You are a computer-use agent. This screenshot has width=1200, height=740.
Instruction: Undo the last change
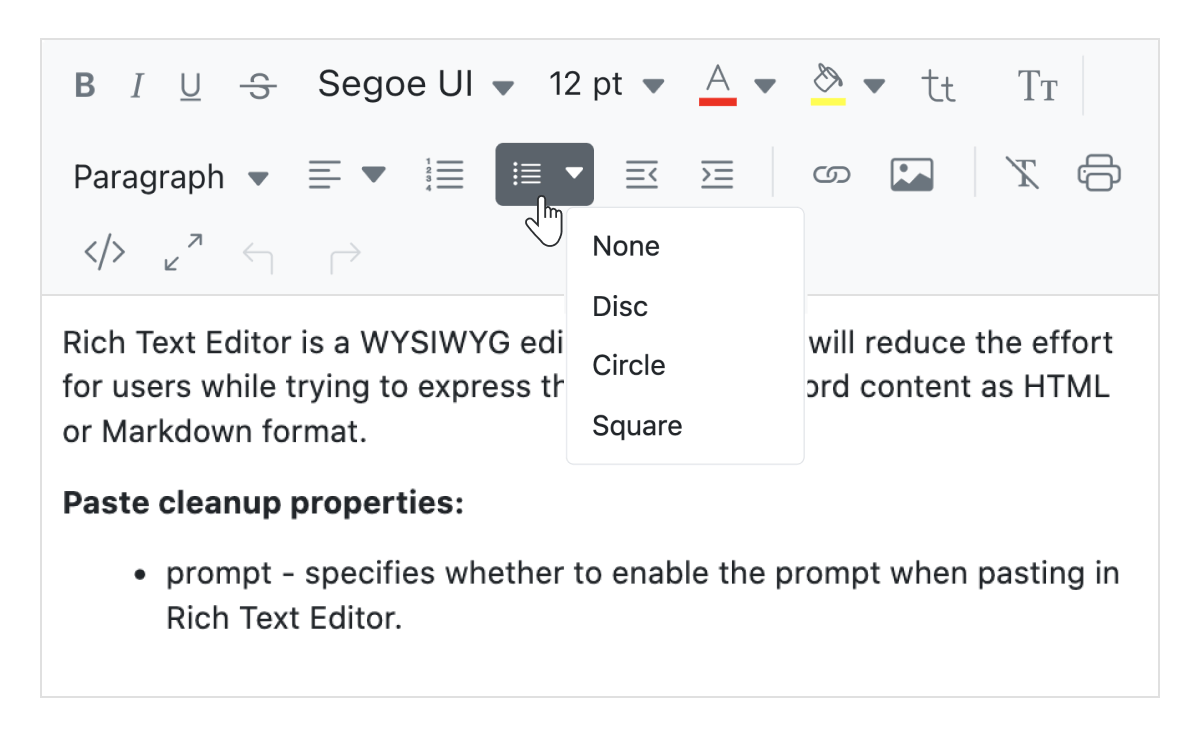click(x=258, y=253)
